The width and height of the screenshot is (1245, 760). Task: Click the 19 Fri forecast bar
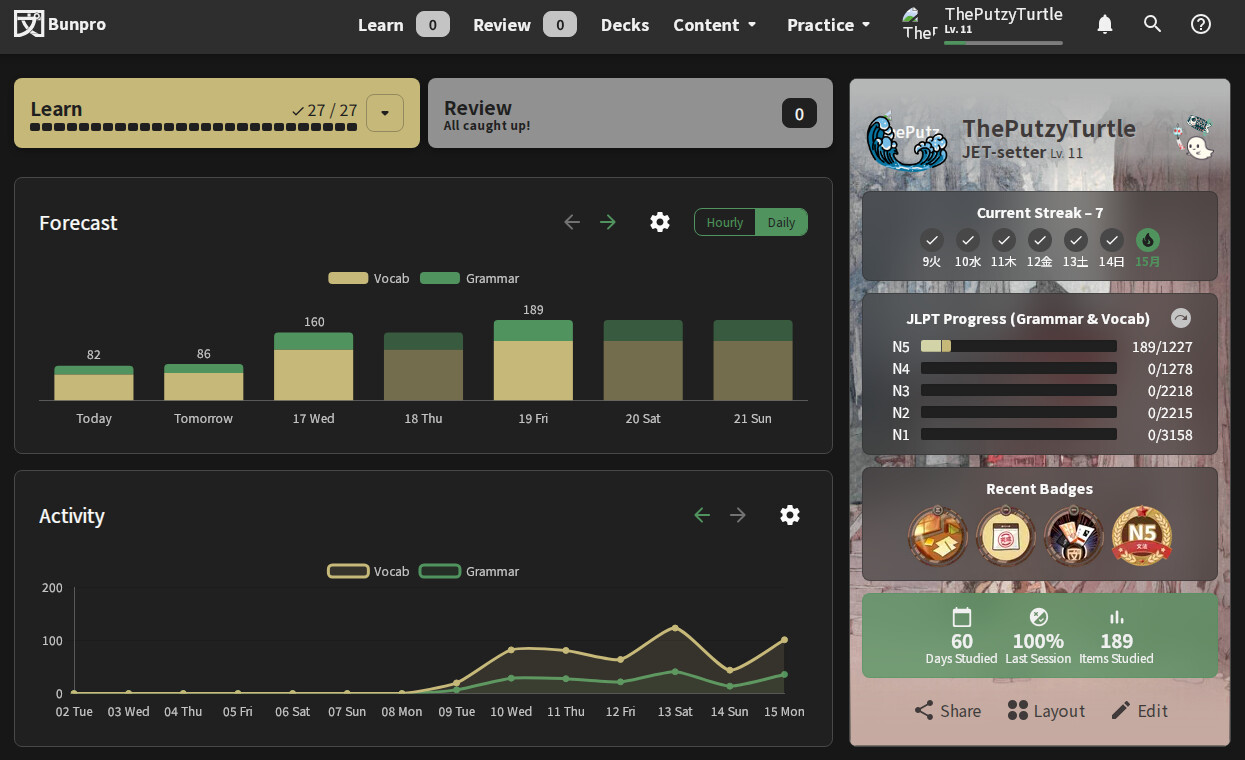tap(533, 360)
